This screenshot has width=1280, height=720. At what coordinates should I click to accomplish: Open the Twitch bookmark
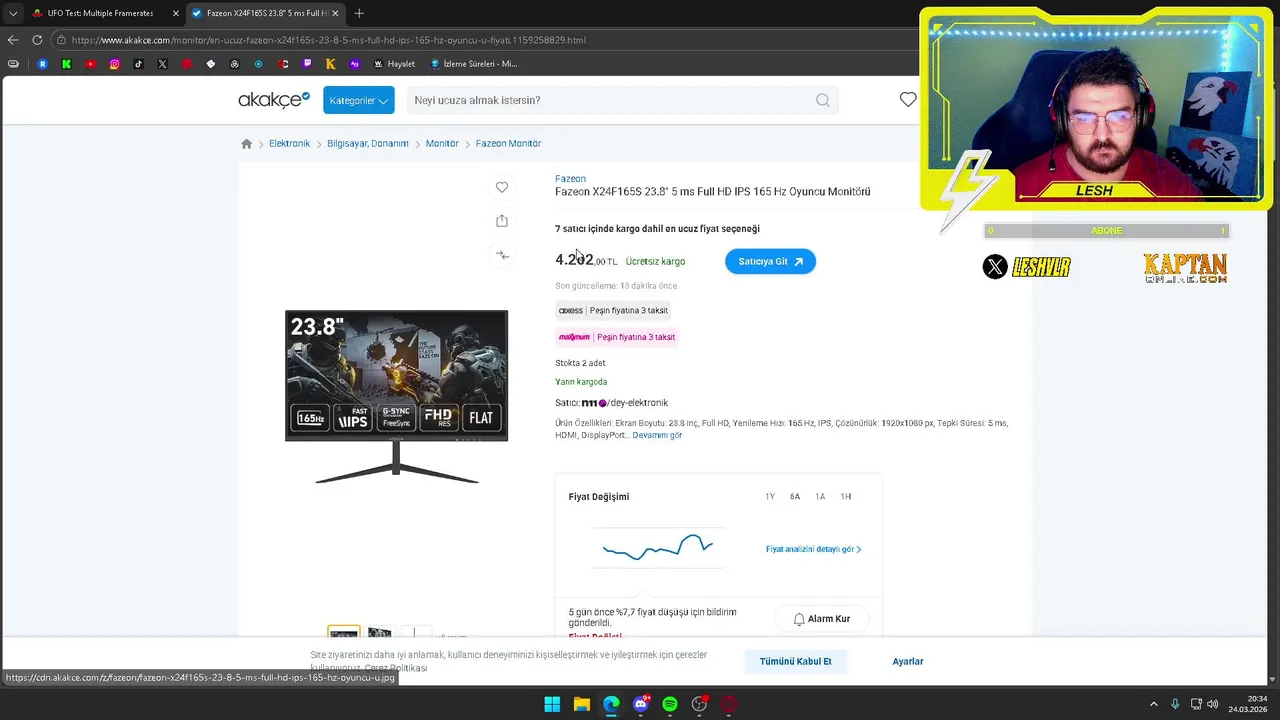(307, 64)
